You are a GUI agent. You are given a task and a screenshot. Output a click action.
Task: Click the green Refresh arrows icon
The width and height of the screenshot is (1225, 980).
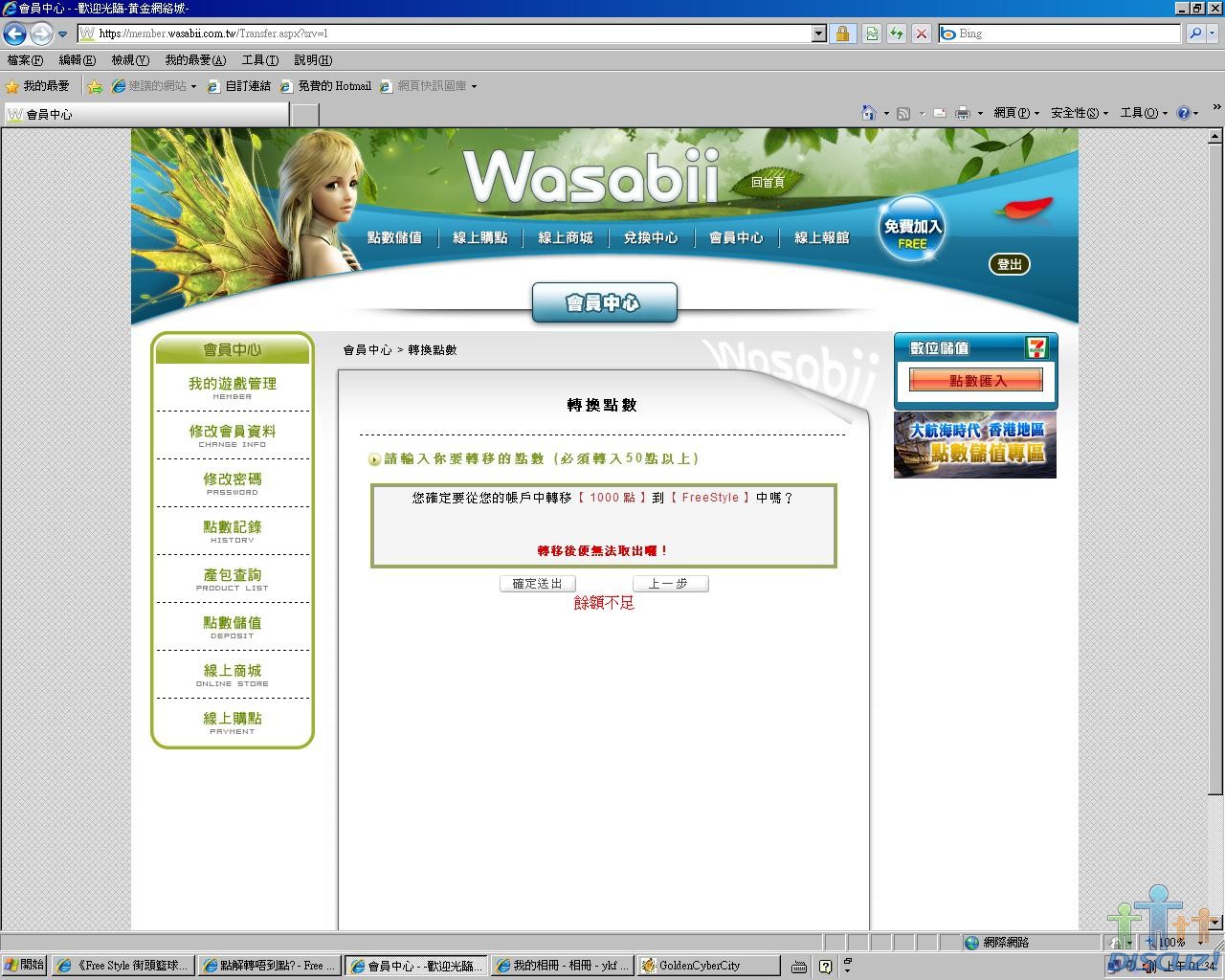coord(897,33)
